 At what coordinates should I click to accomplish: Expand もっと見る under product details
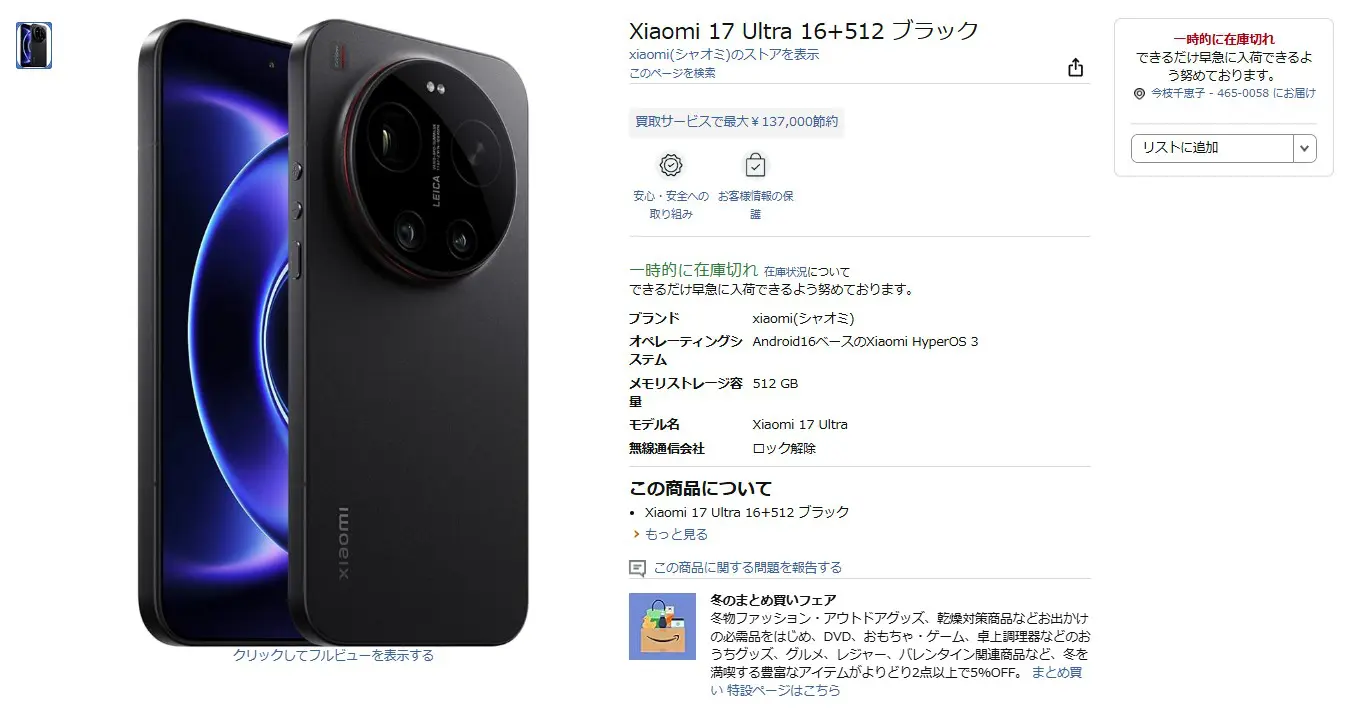click(676, 535)
